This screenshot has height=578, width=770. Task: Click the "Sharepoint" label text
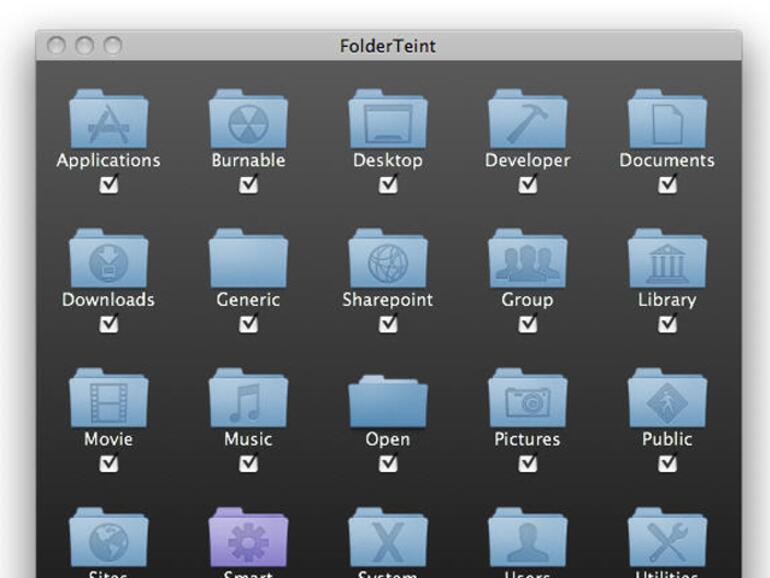point(388,301)
